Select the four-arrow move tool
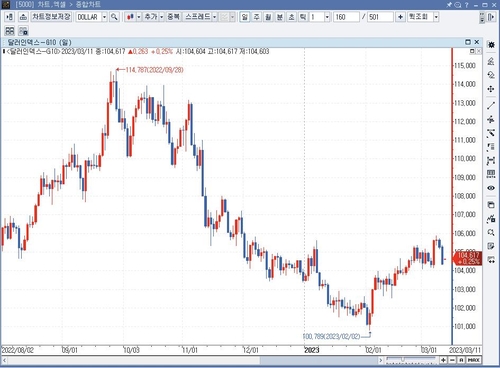This screenshot has width=500, height=368. [x=491, y=89]
